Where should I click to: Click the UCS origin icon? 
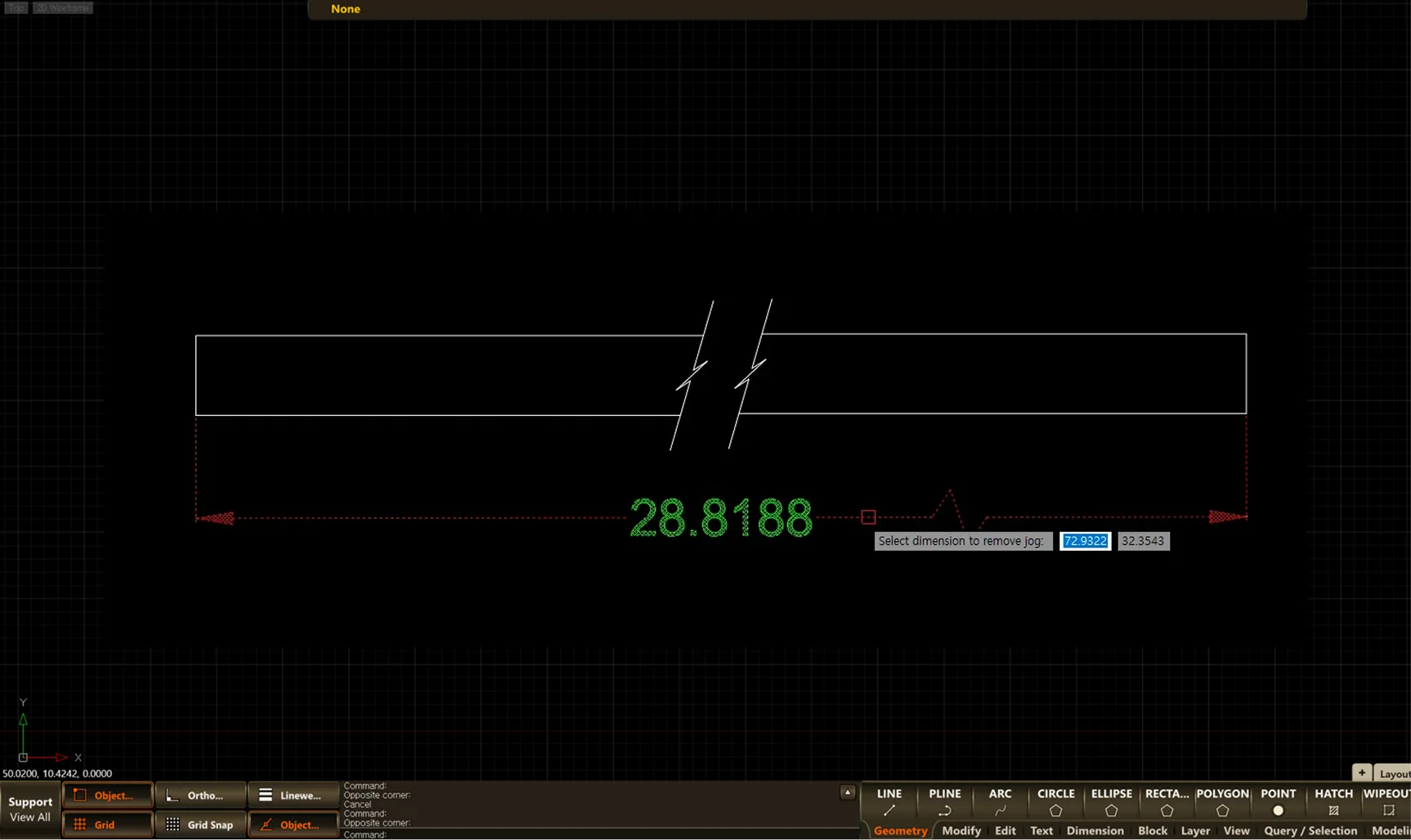tap(23, 757)
